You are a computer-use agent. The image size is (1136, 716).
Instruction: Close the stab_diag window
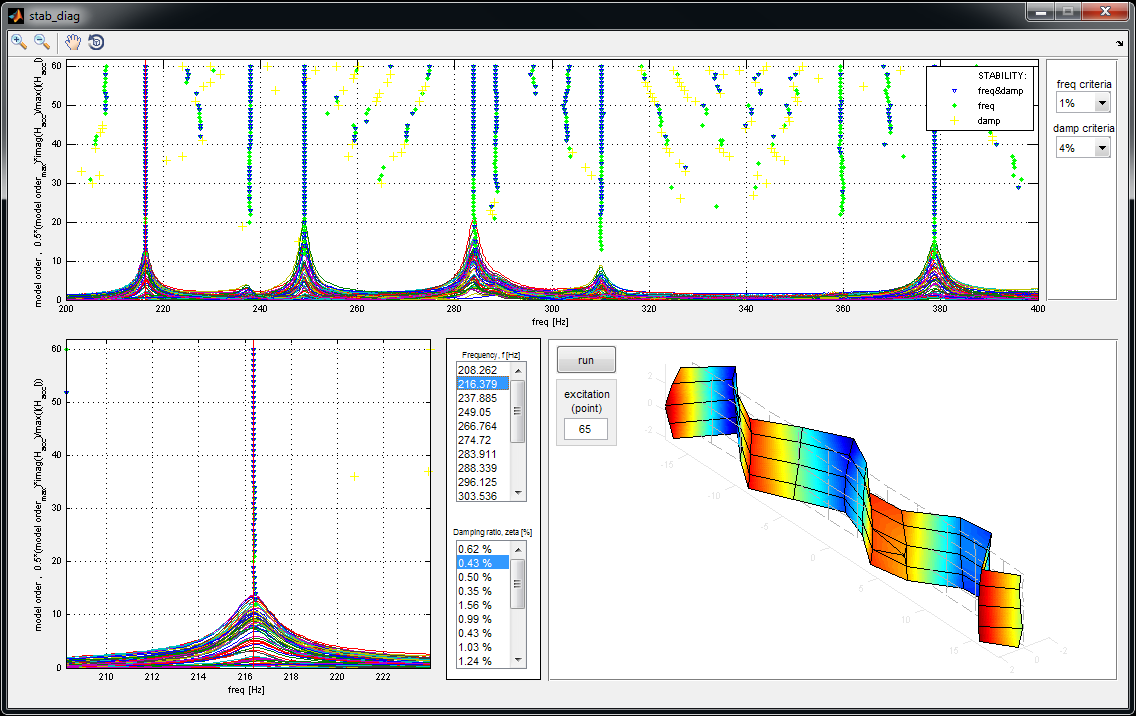[1105, 12]
